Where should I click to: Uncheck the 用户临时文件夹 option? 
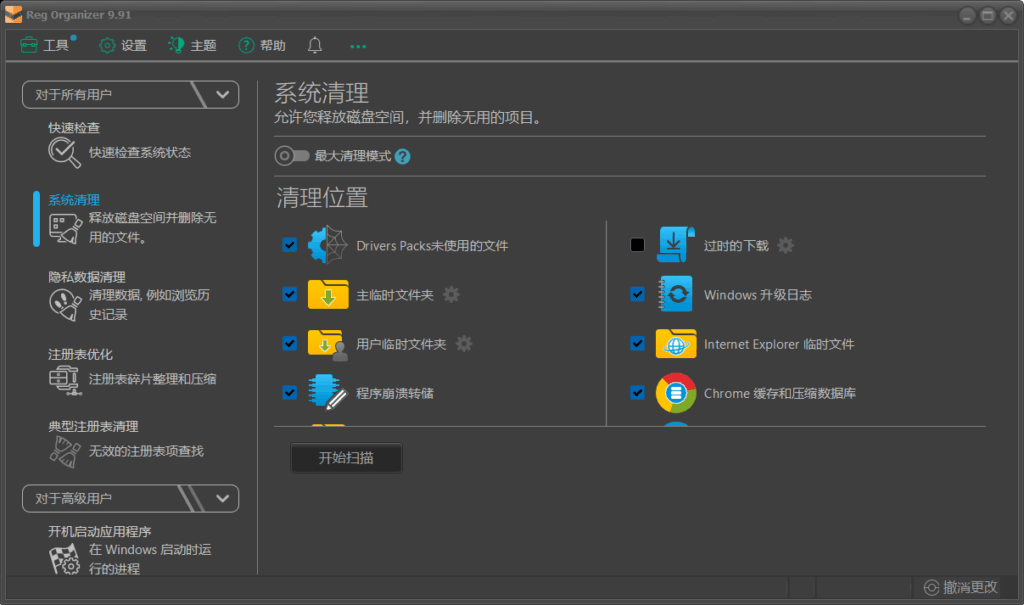pyautogui.click(x=289, y=344)
